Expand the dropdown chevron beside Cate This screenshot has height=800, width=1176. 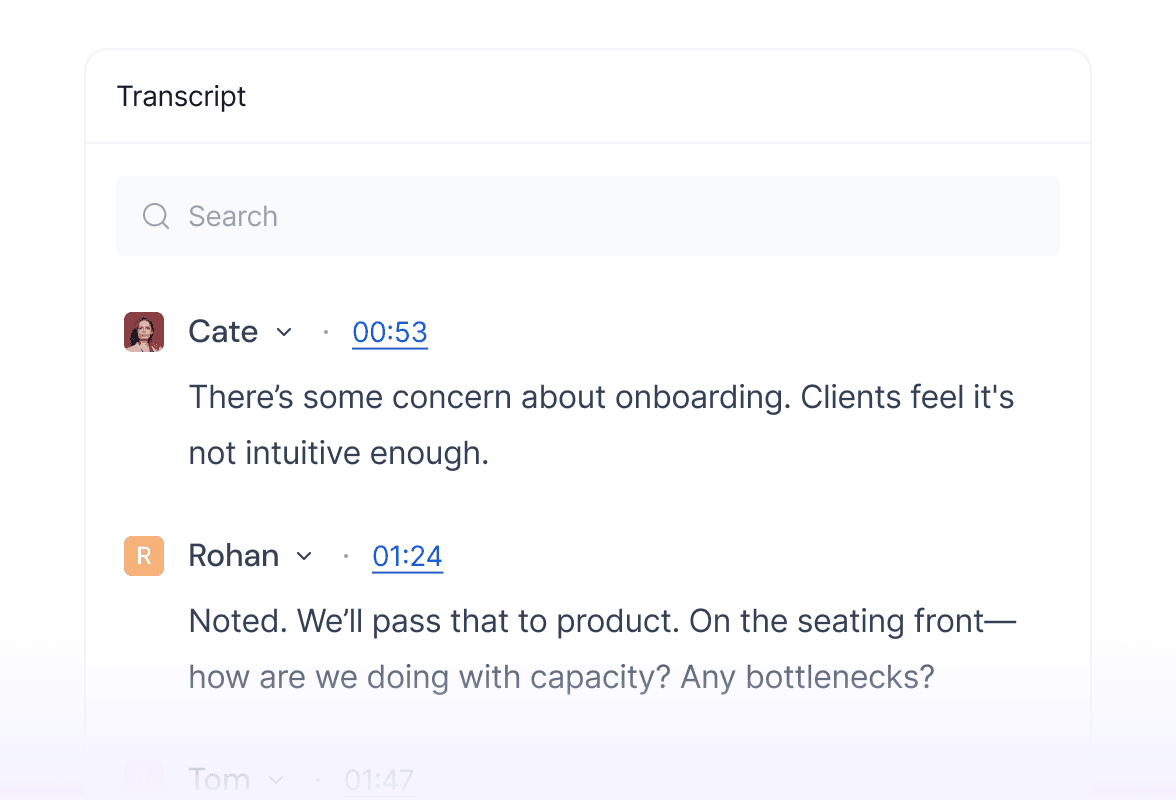pos(284,332)
